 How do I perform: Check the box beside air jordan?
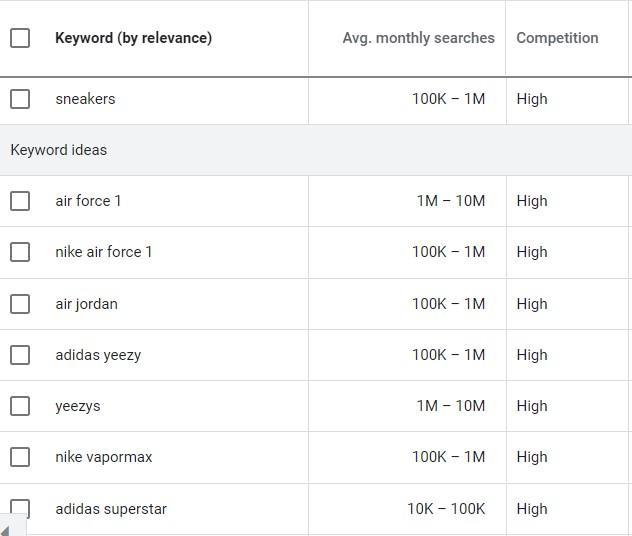point(20,304)
